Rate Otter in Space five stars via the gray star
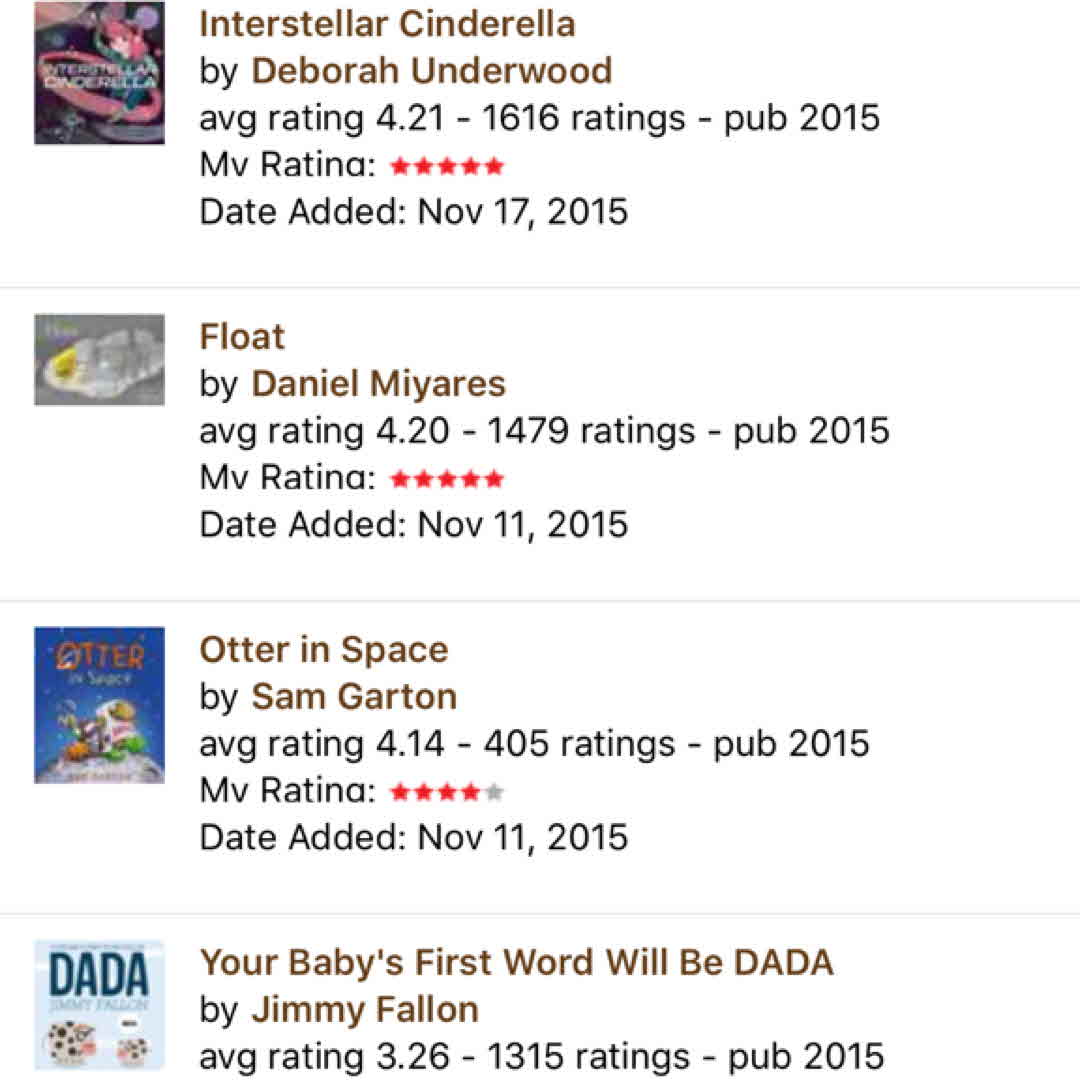The image size is (1080, 1080). (494, 793)
